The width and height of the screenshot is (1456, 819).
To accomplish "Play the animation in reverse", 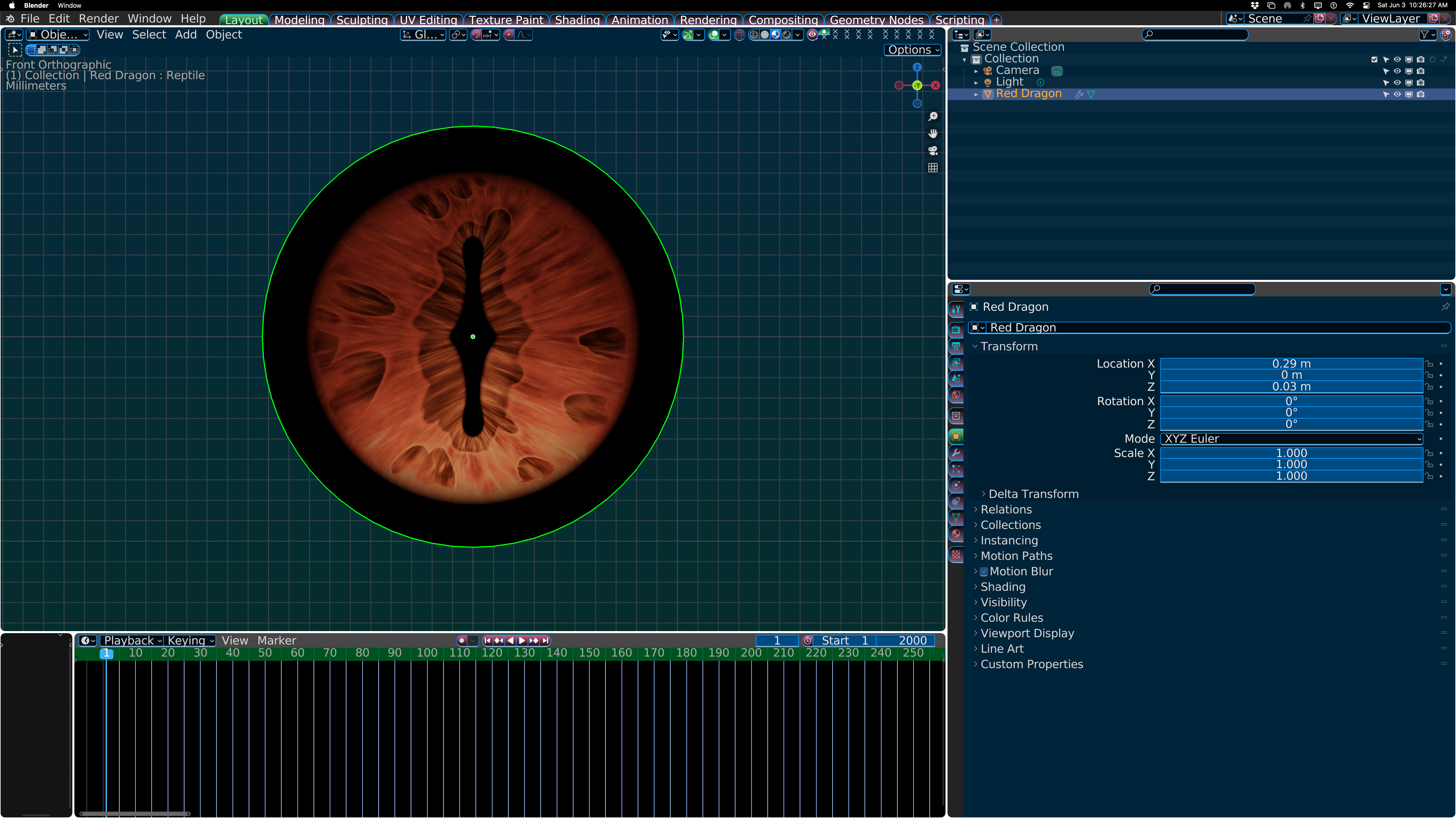I will pyautogui.click(x=510, y=640).
